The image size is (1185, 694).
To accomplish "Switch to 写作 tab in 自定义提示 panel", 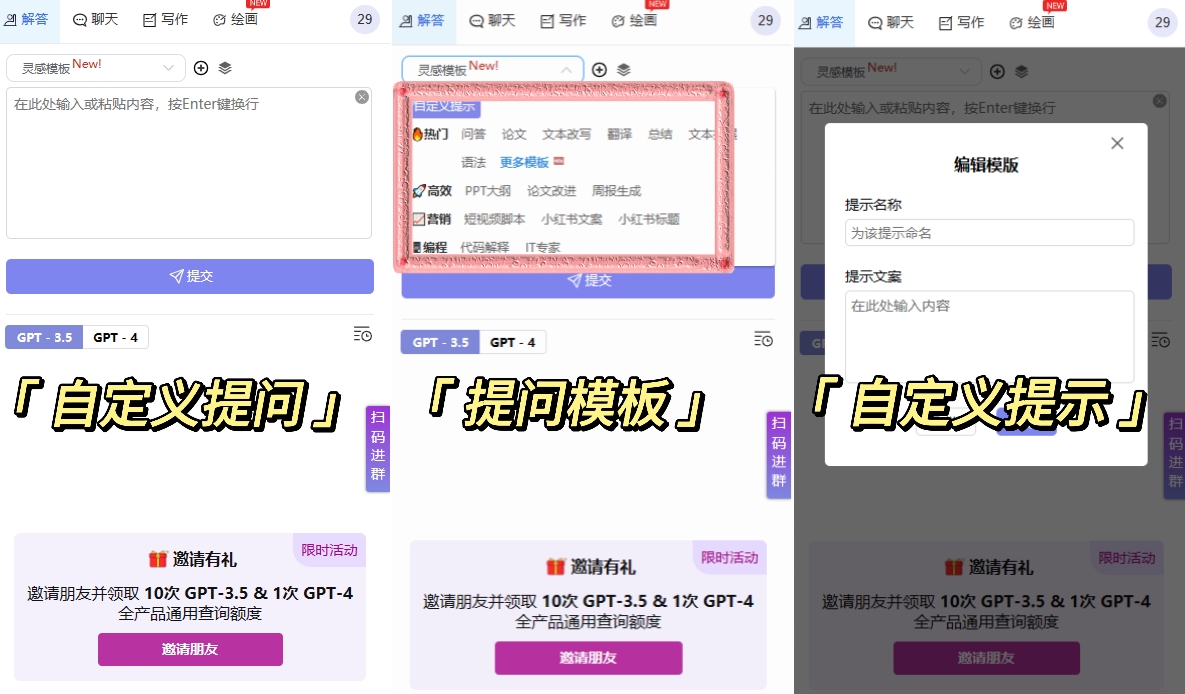I will point(961,23).
